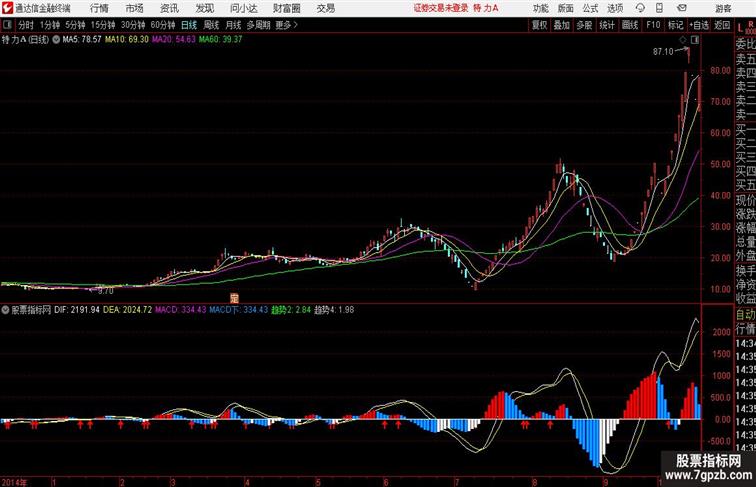756x487 pixels.
Task: Switch to the 15分钟 period tab
Action: click(103, 25)
